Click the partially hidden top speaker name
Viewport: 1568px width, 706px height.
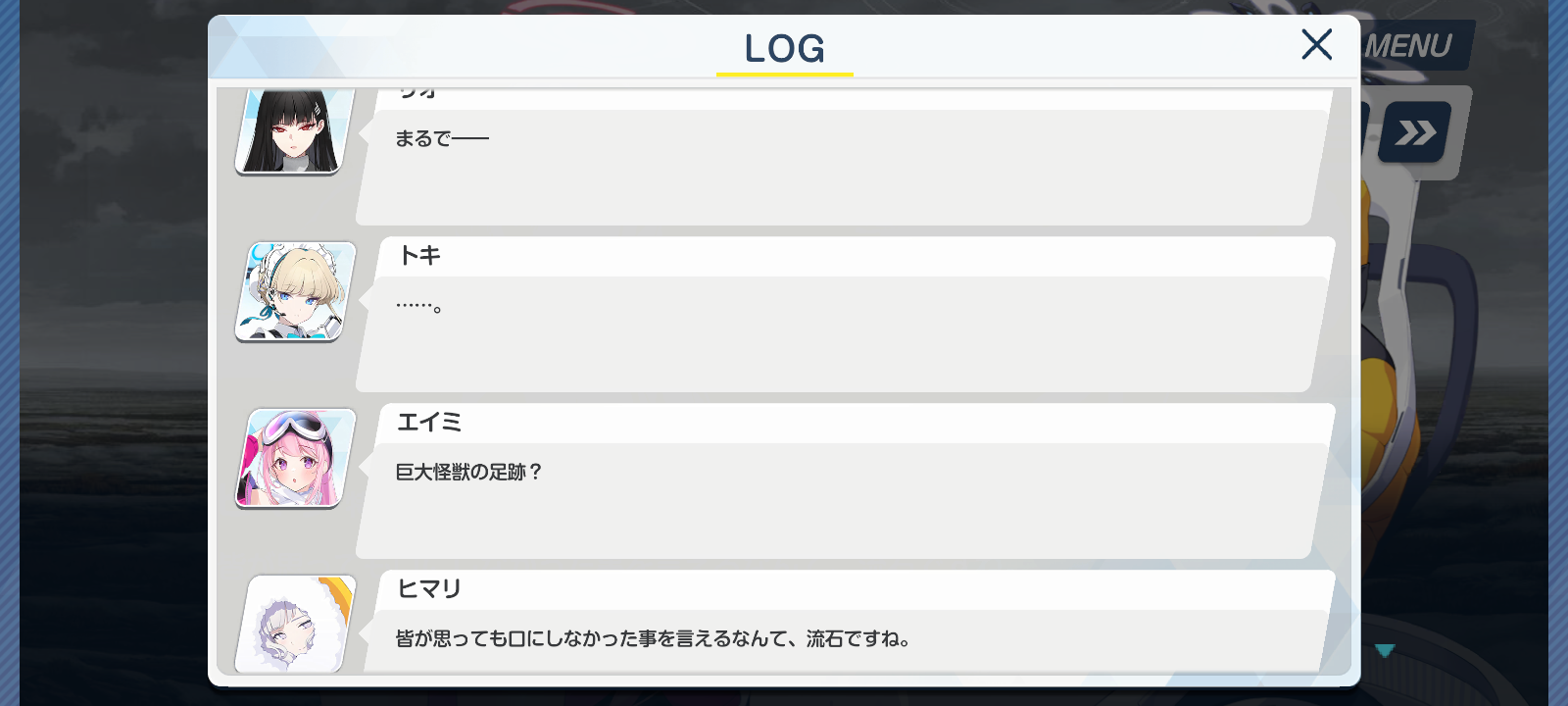[417, 93]
